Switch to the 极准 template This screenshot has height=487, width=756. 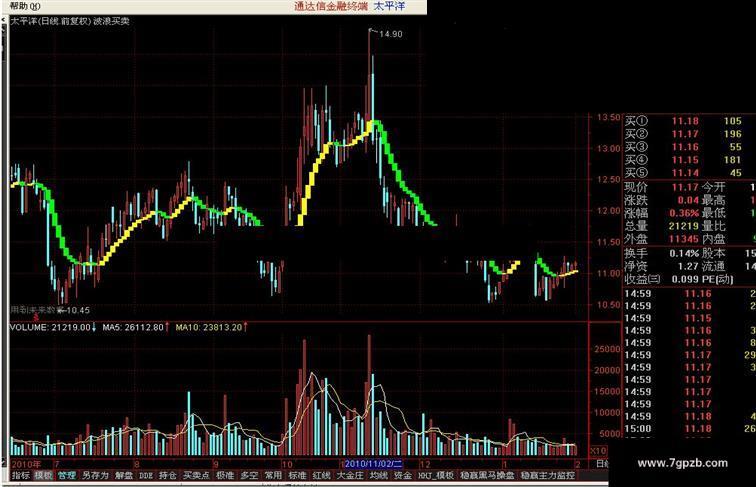[225, 475]
